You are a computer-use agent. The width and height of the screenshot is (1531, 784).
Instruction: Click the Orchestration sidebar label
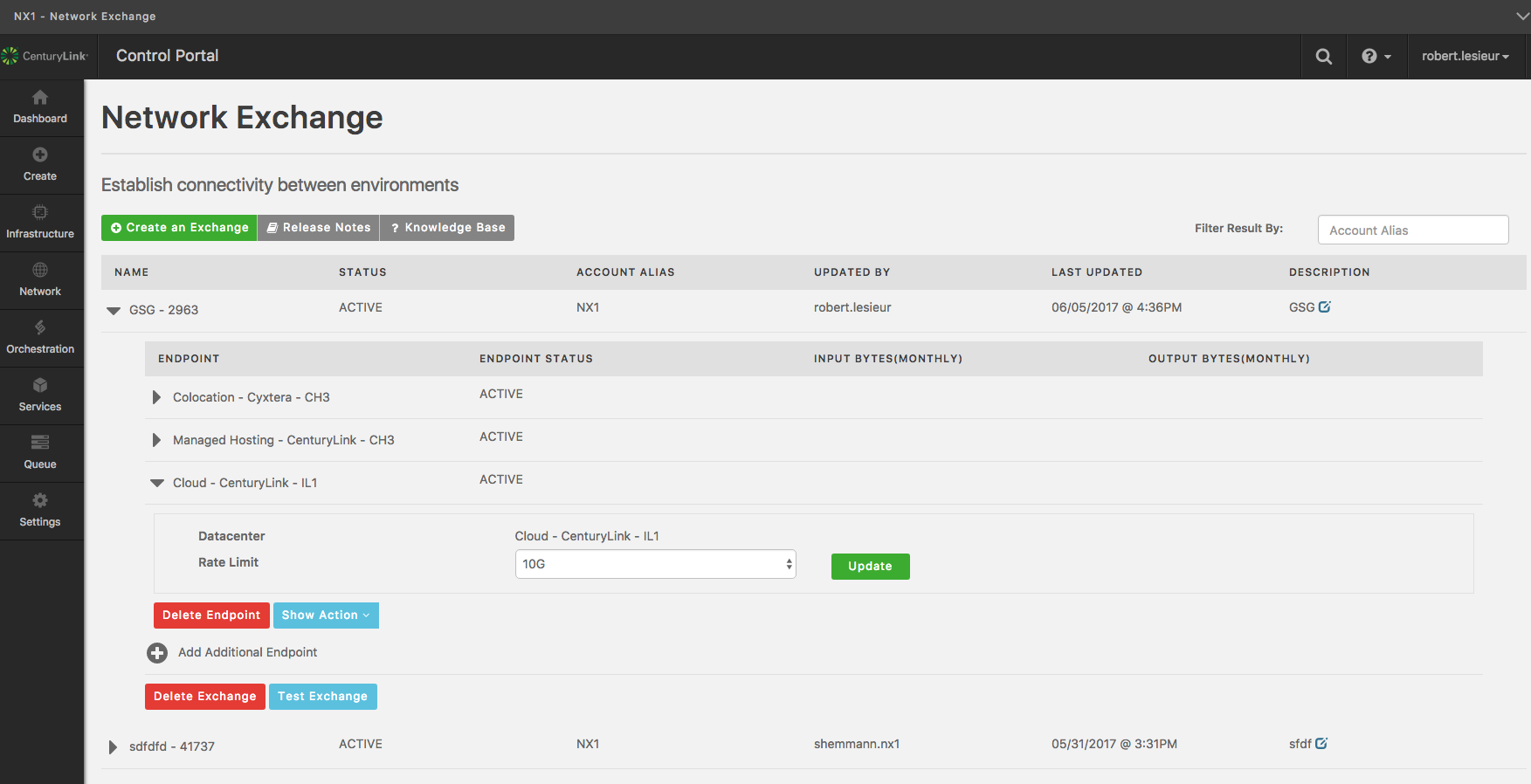pyautogui.click(x=40, y=349)
